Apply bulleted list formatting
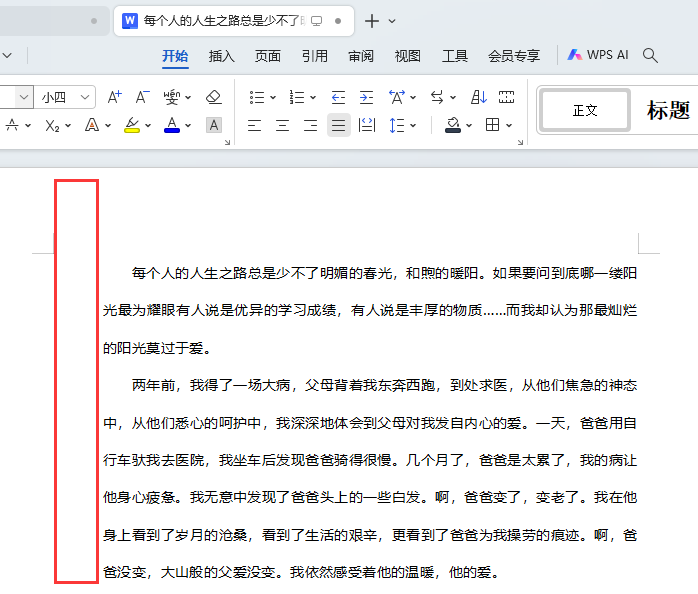 point(257,97)
